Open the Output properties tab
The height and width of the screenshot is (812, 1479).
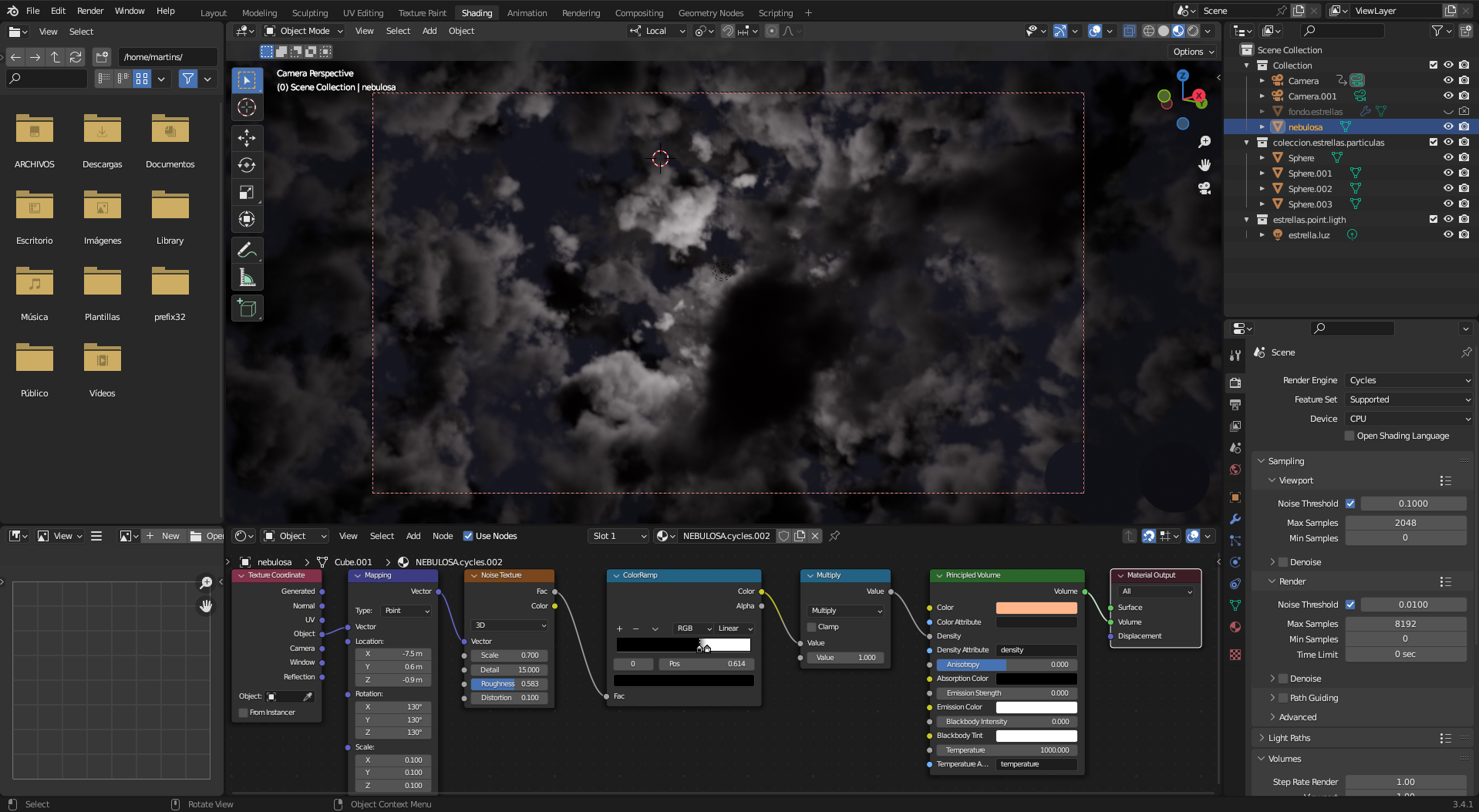point(1235,404)
